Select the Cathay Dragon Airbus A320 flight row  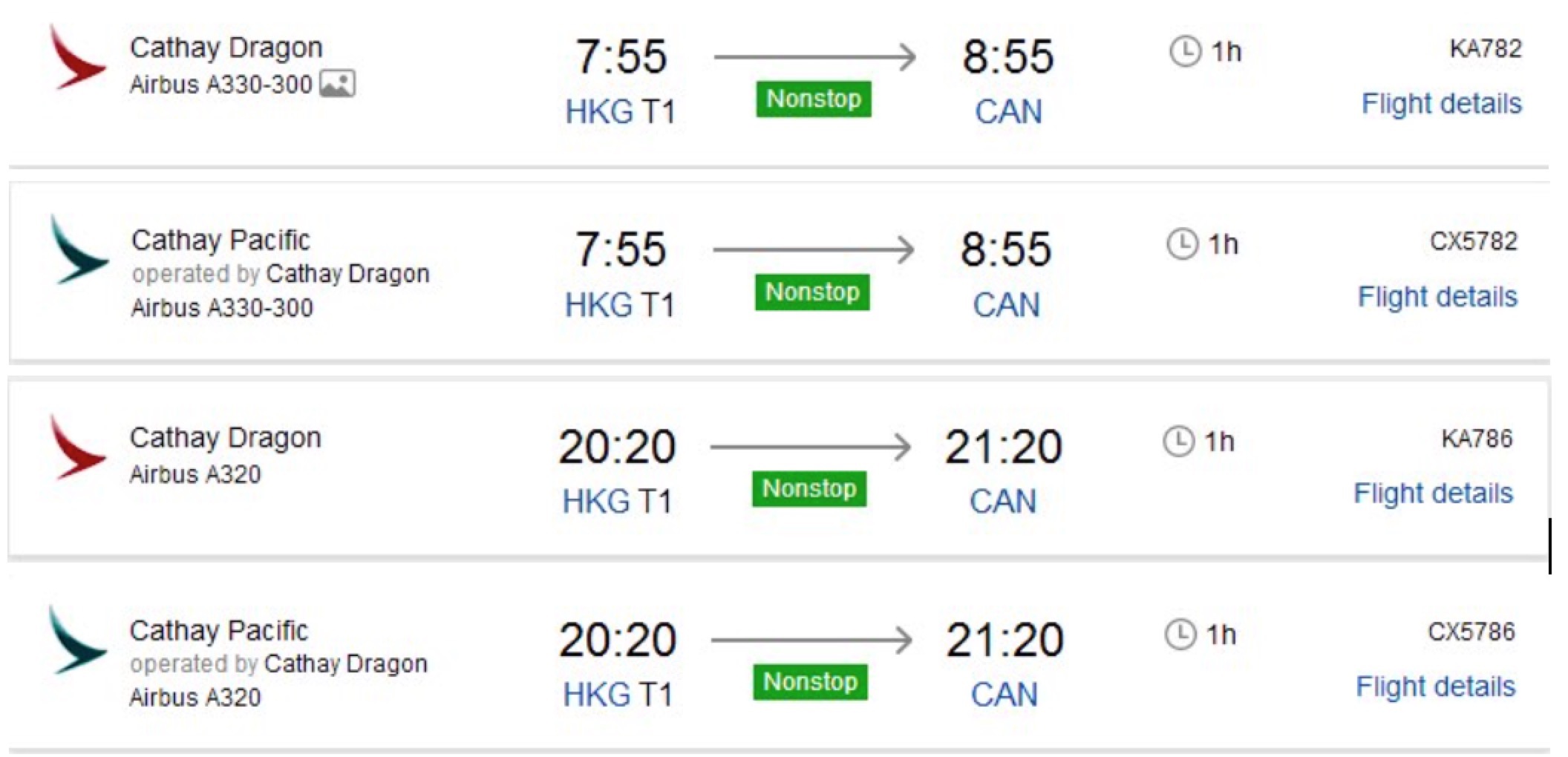click(x=778, y=468)
